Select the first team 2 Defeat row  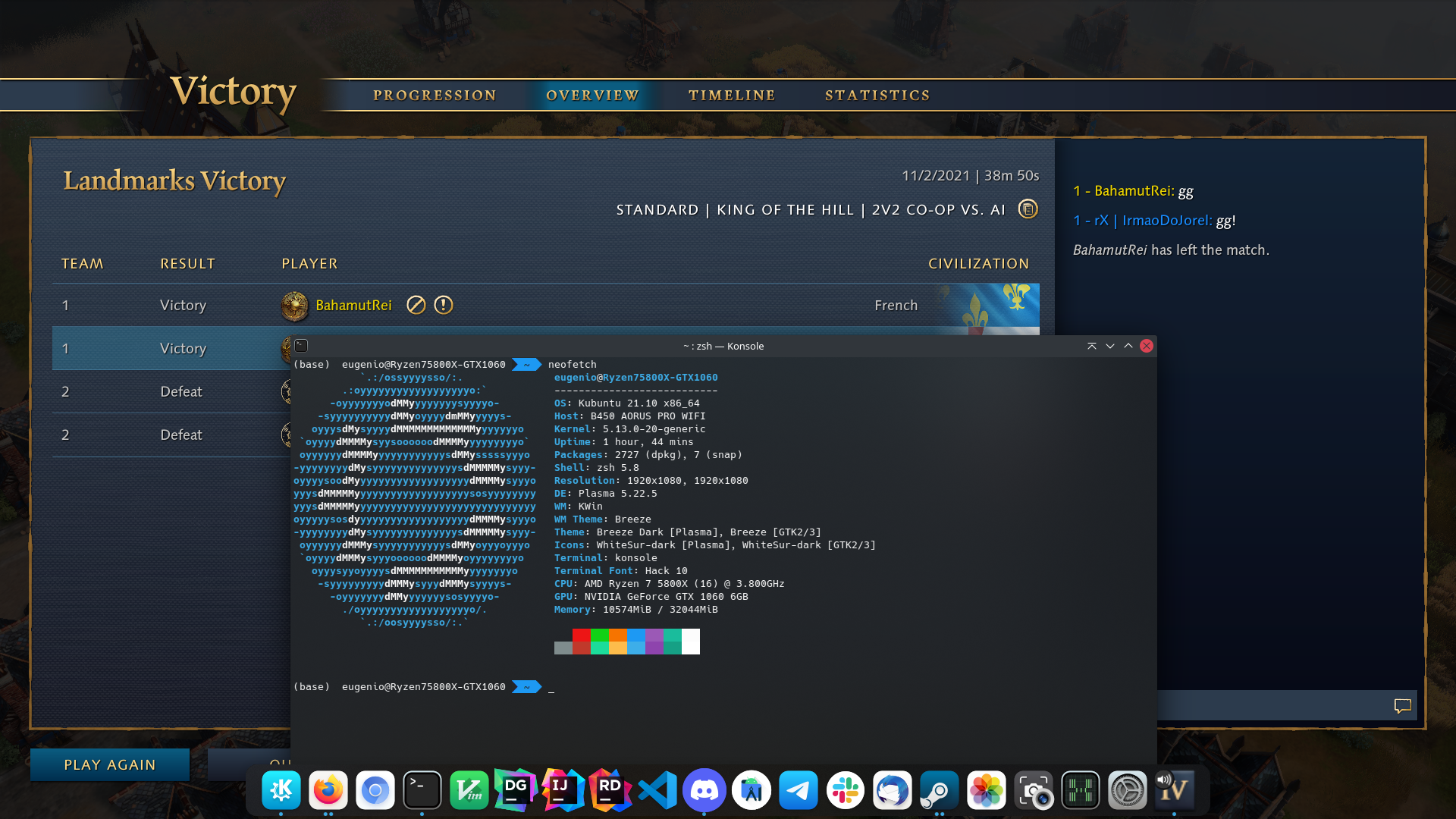(x=171, y=391)
